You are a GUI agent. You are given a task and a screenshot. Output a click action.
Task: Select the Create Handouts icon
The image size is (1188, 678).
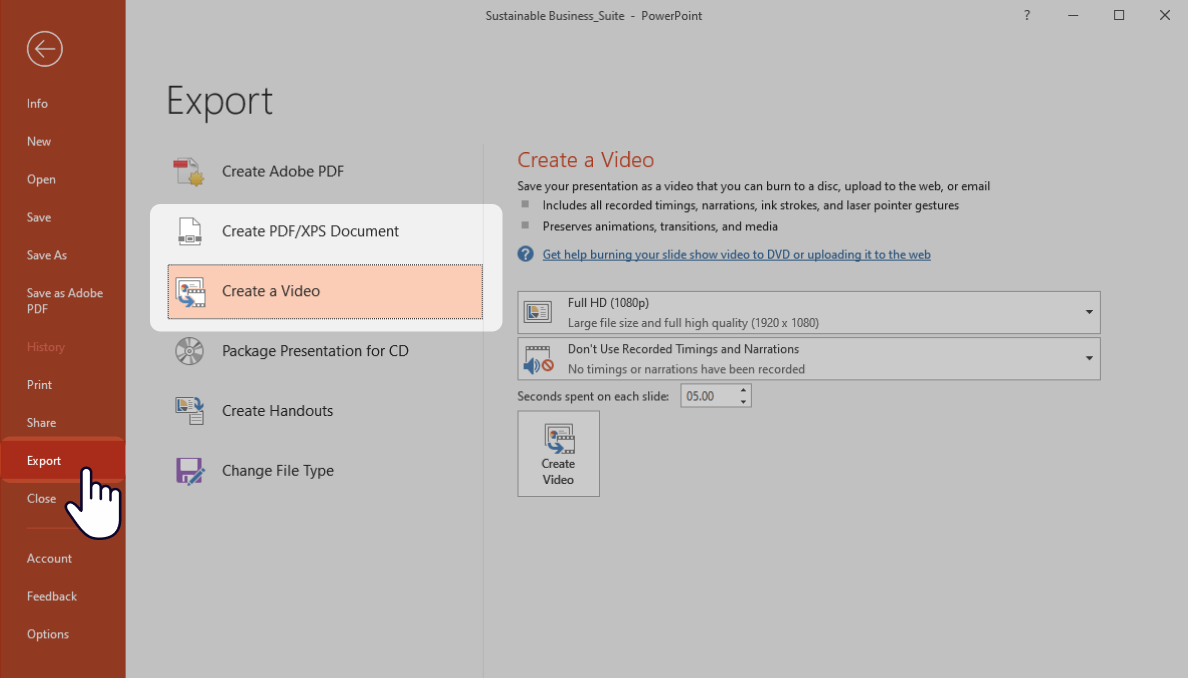189,410
